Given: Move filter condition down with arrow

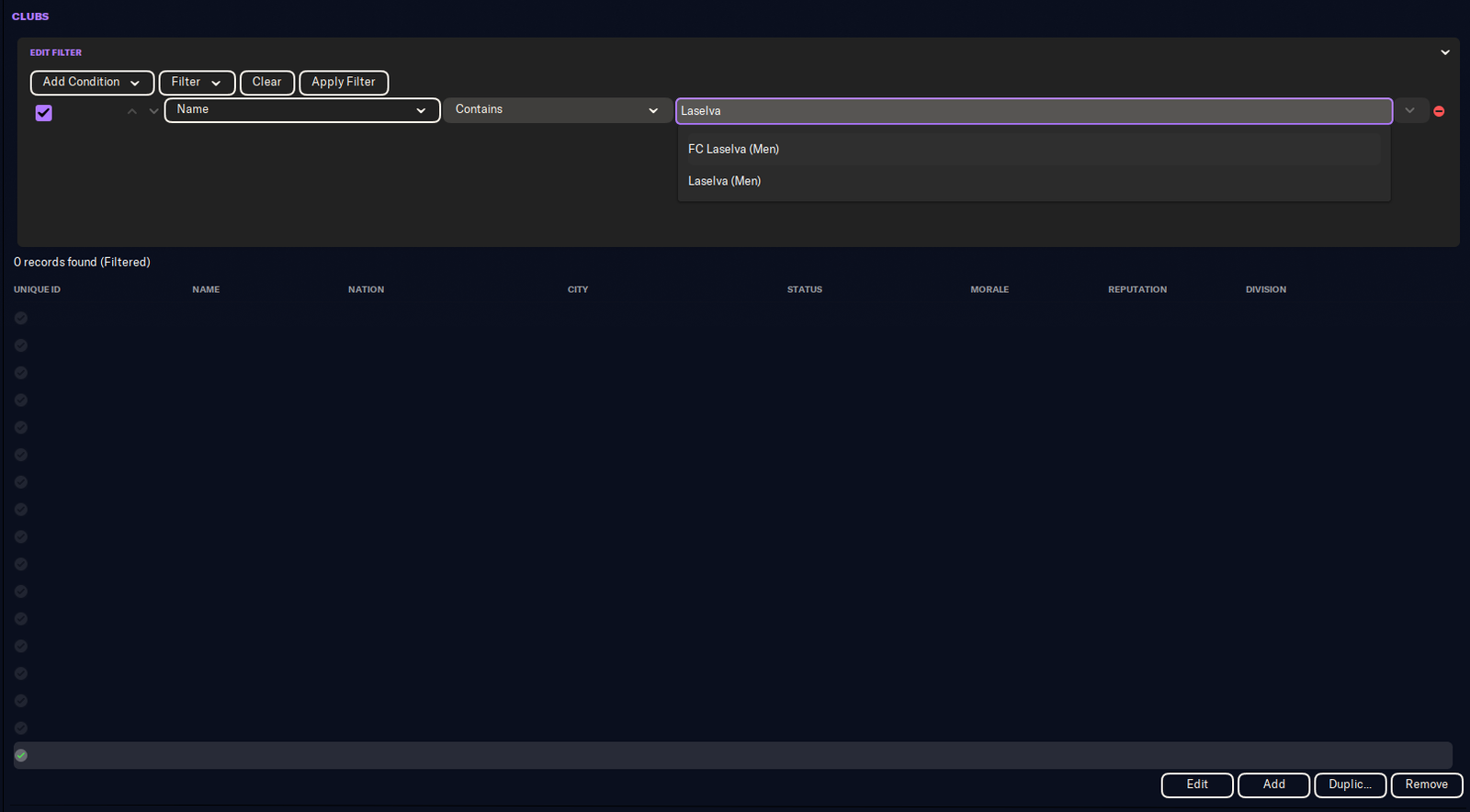Looking at the screenshot, I should (153, 111).
